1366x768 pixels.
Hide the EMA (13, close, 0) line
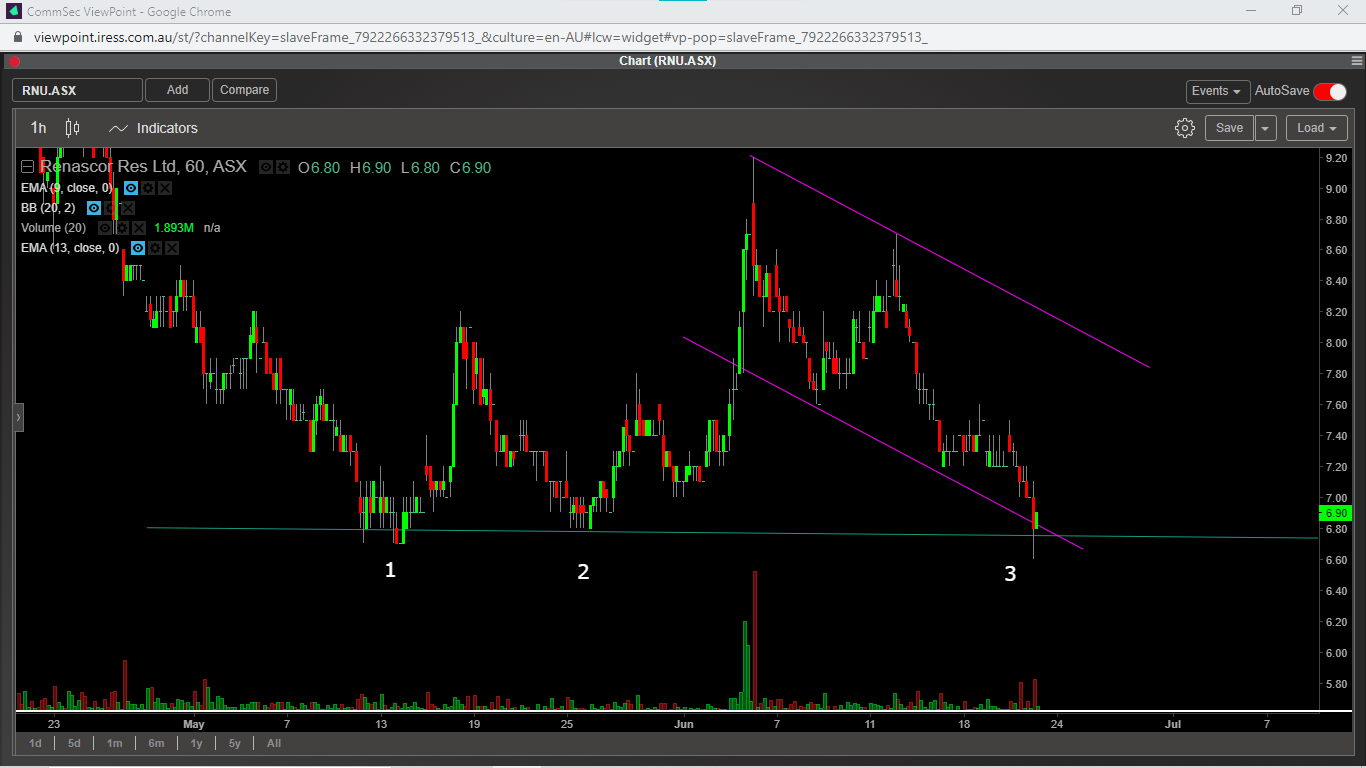tap(138, 248)
